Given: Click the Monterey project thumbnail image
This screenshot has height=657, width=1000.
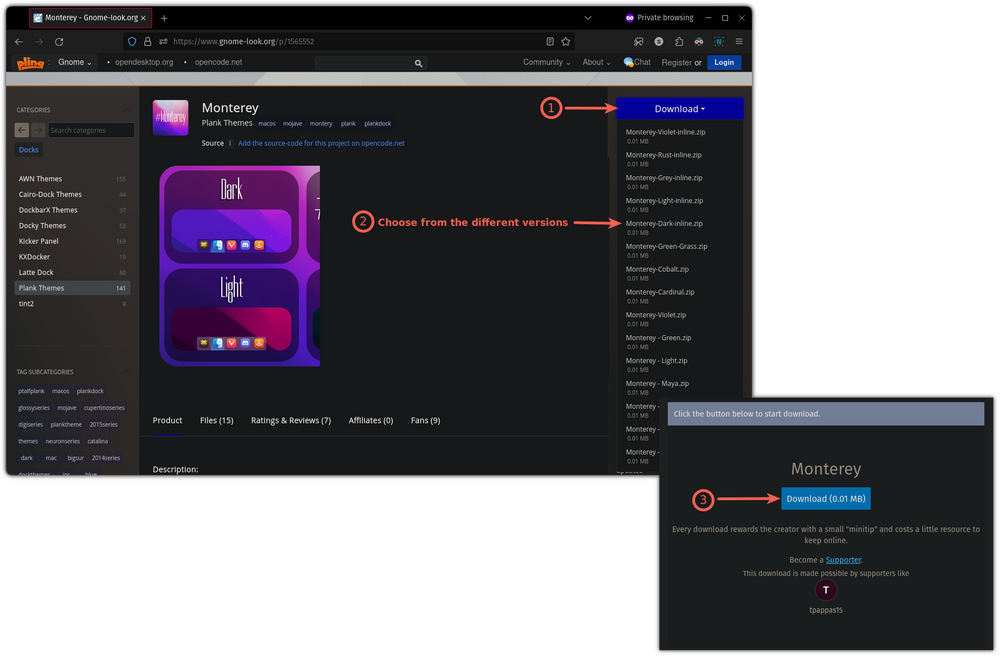Looking at the screenshot, I should tap(170, 117).
